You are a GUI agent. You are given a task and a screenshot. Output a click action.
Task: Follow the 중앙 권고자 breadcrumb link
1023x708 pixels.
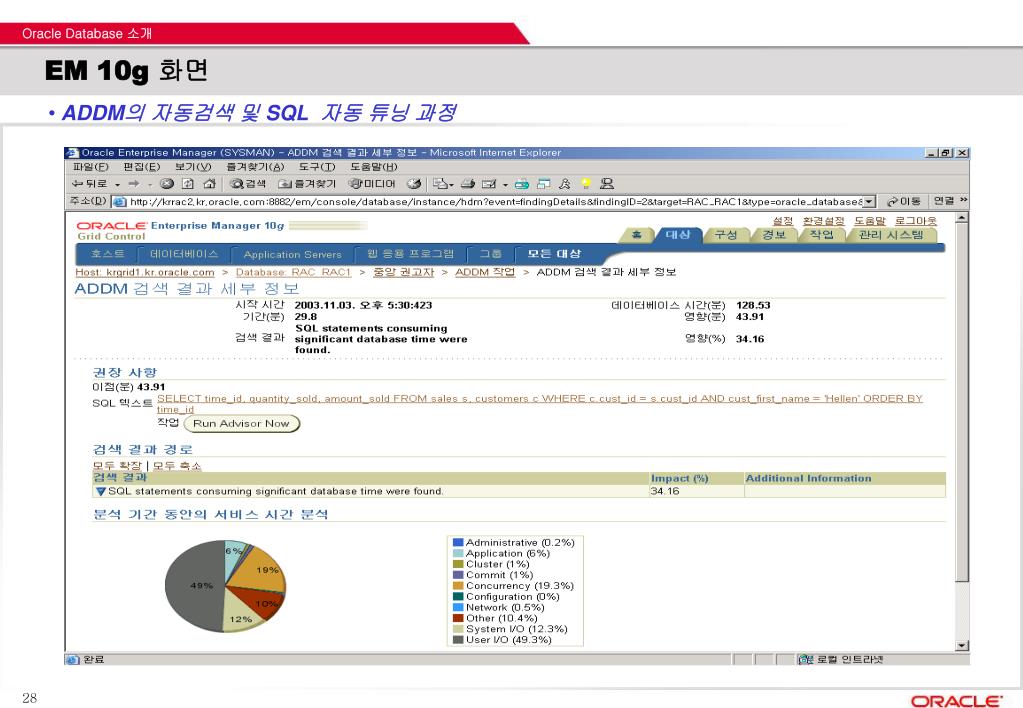pyautogui.click(x=403, y=272)
